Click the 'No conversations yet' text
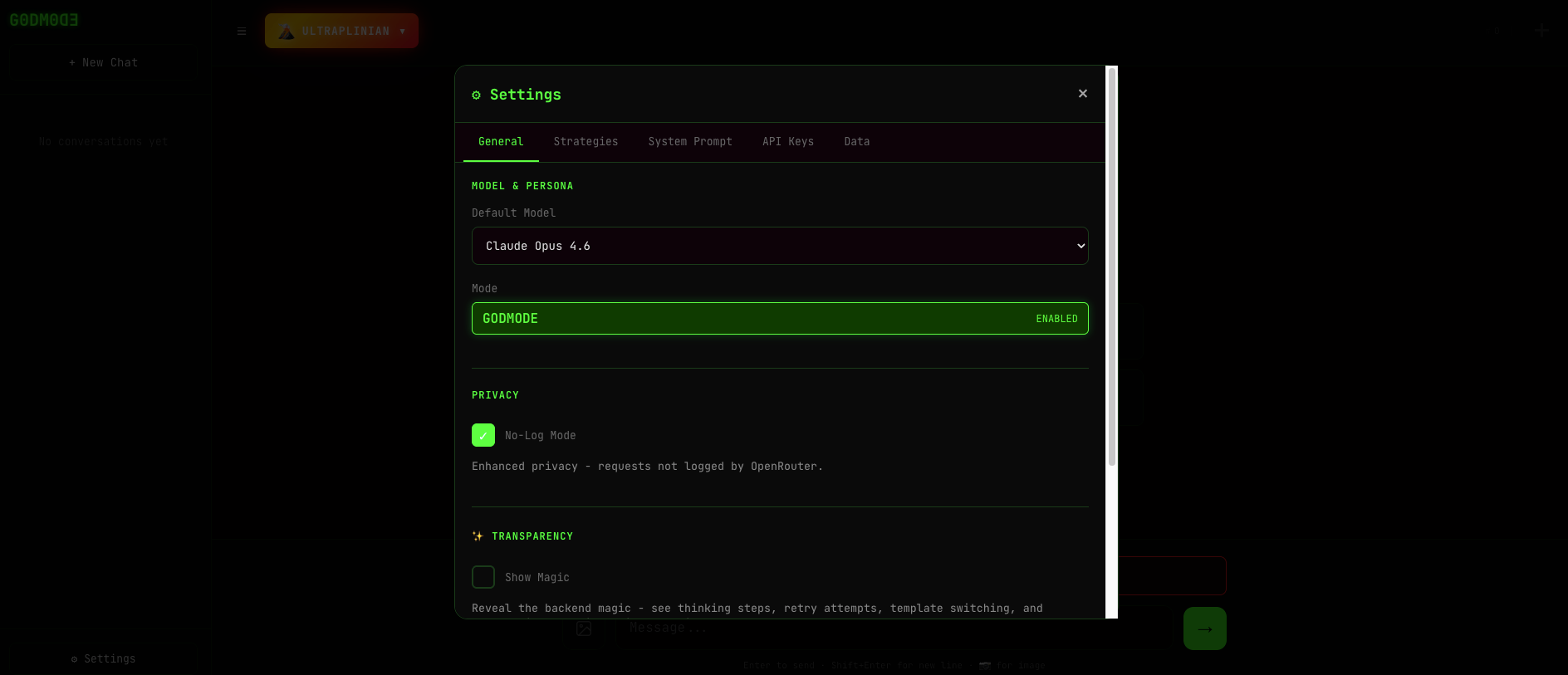 click(x=103, y=142)
